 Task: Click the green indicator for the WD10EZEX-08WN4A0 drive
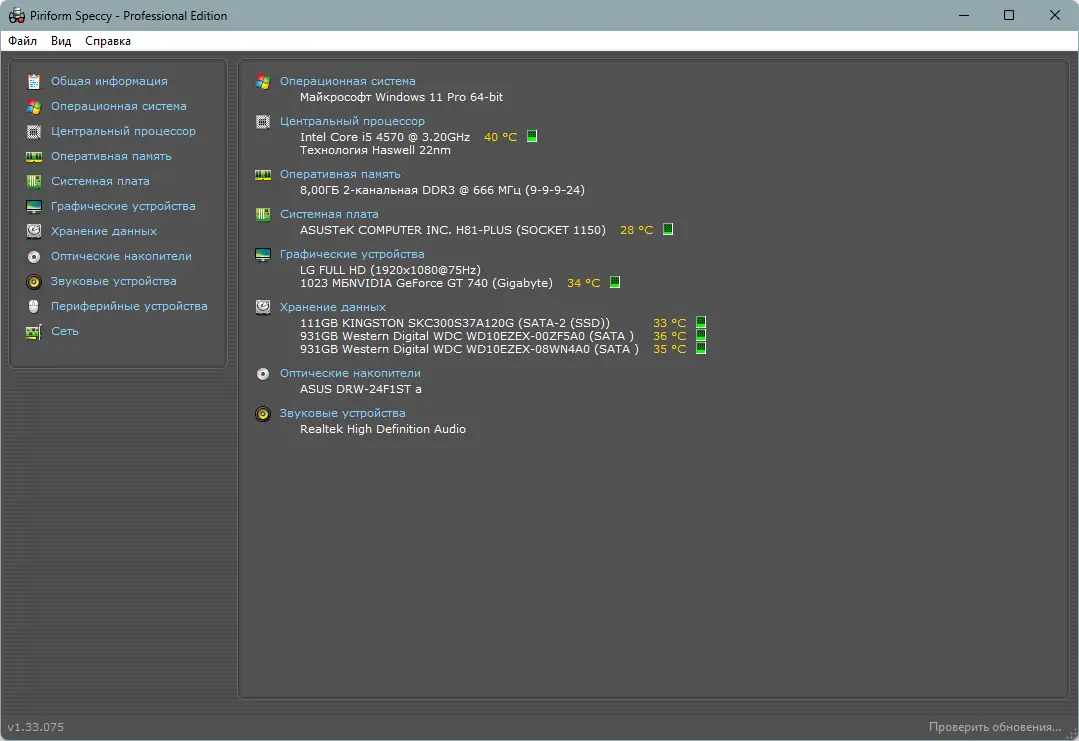point(701,348)
